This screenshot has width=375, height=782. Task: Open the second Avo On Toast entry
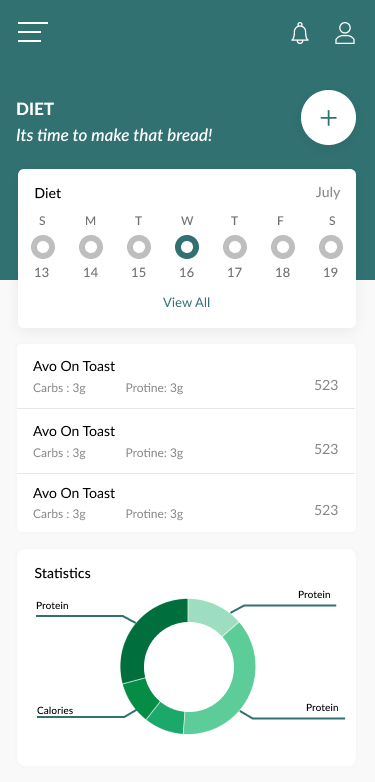tap(187, 441)
